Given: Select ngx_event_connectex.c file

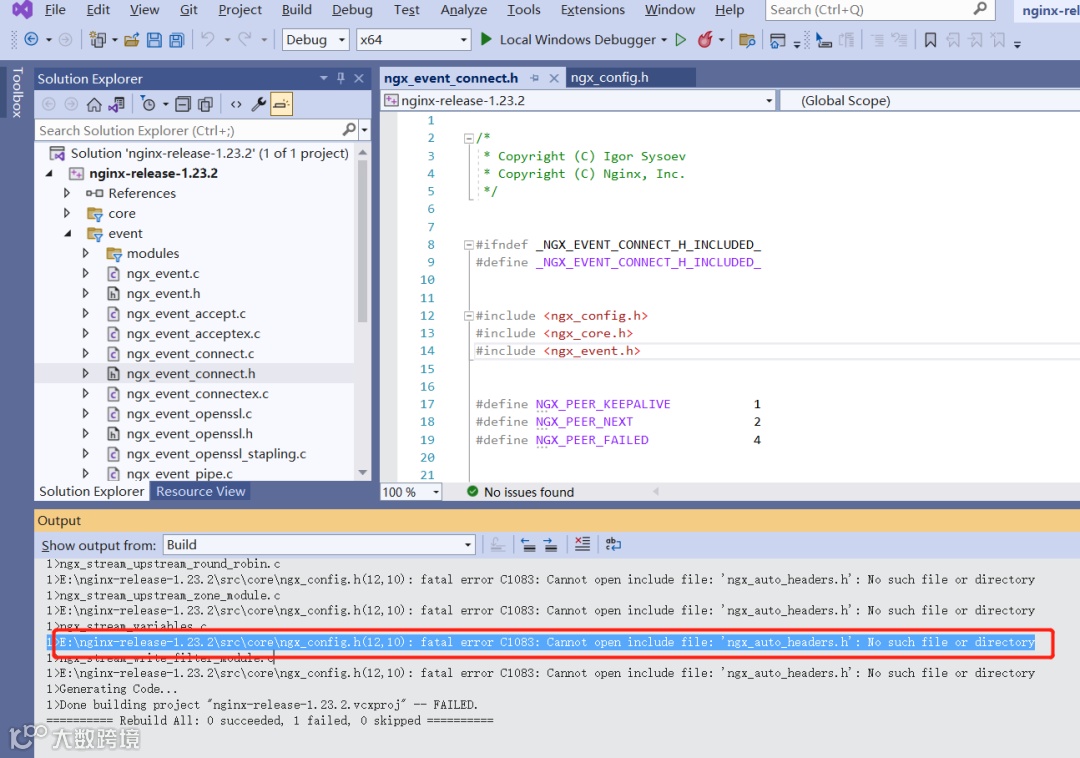Looking at the screenshot, I should click(197, 394).
